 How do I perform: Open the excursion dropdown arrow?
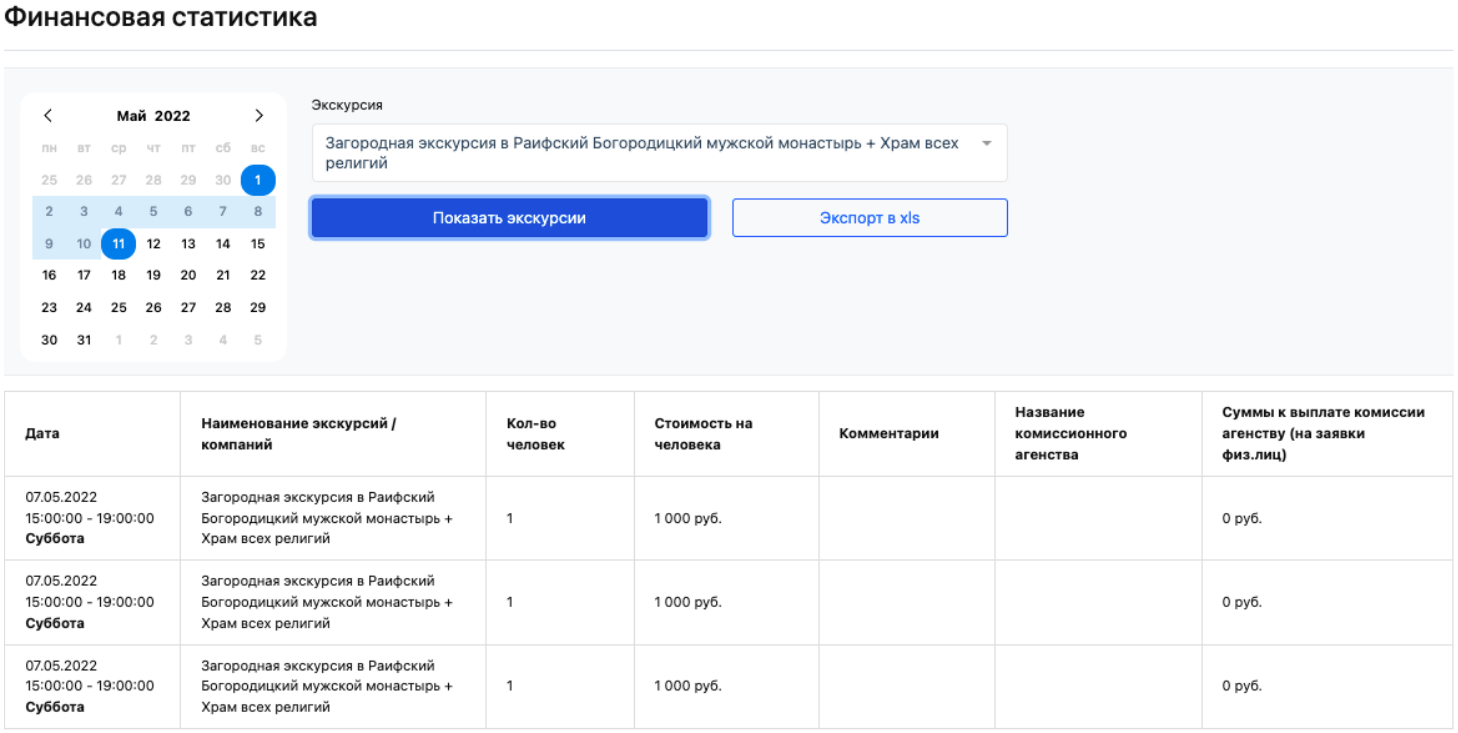987,144
